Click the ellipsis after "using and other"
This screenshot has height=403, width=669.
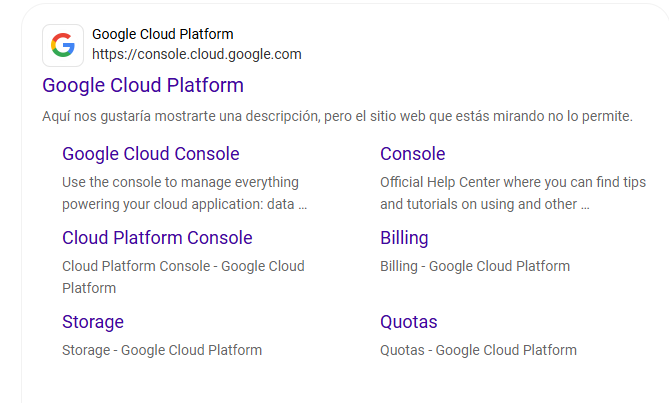click(585, 205)
